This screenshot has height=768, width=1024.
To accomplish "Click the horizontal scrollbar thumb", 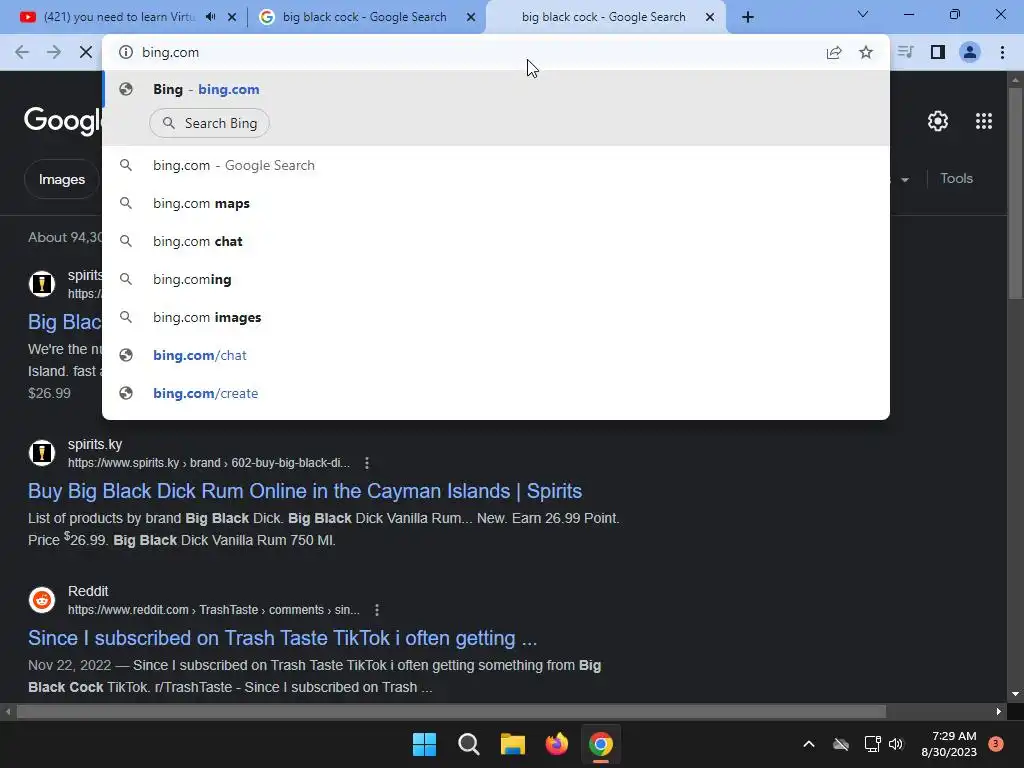I will pos(451,711).
